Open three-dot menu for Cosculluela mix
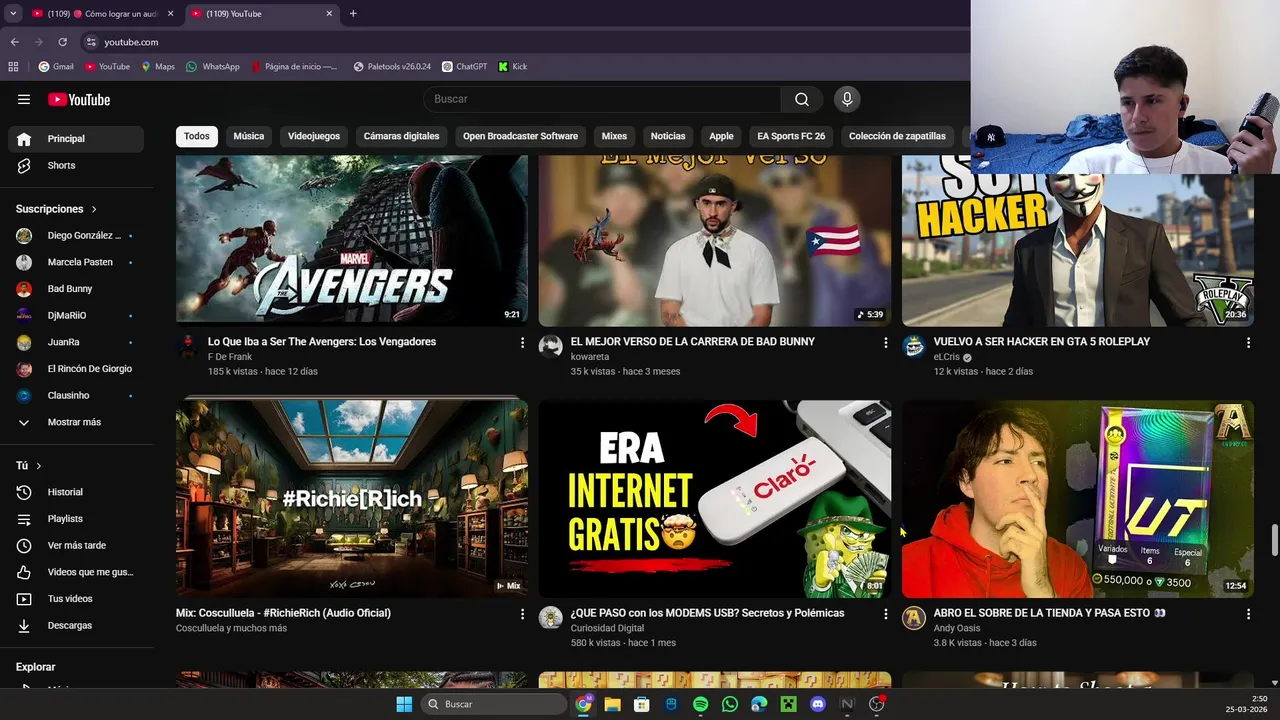The width and height of the screenshot is (1280, 720). (522, 614)
